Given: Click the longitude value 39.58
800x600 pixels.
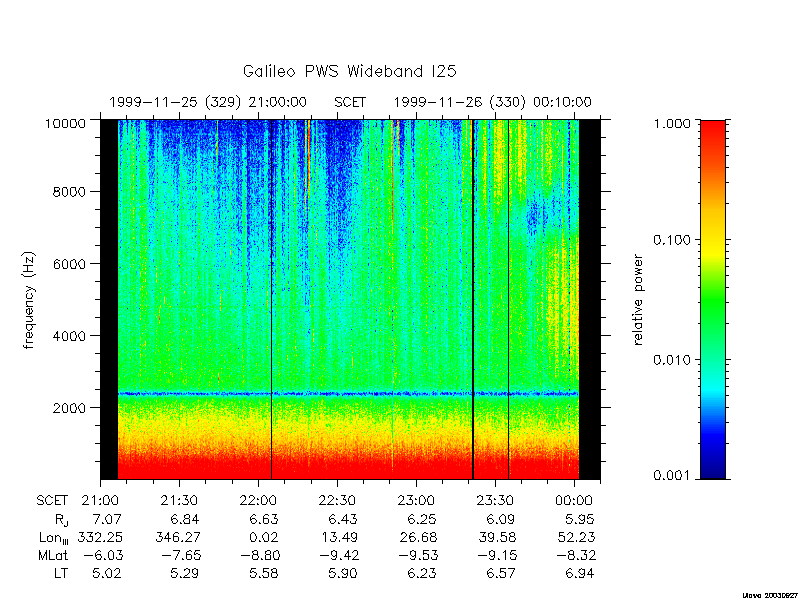Looking at the screenshot, I should click(497, 537).
